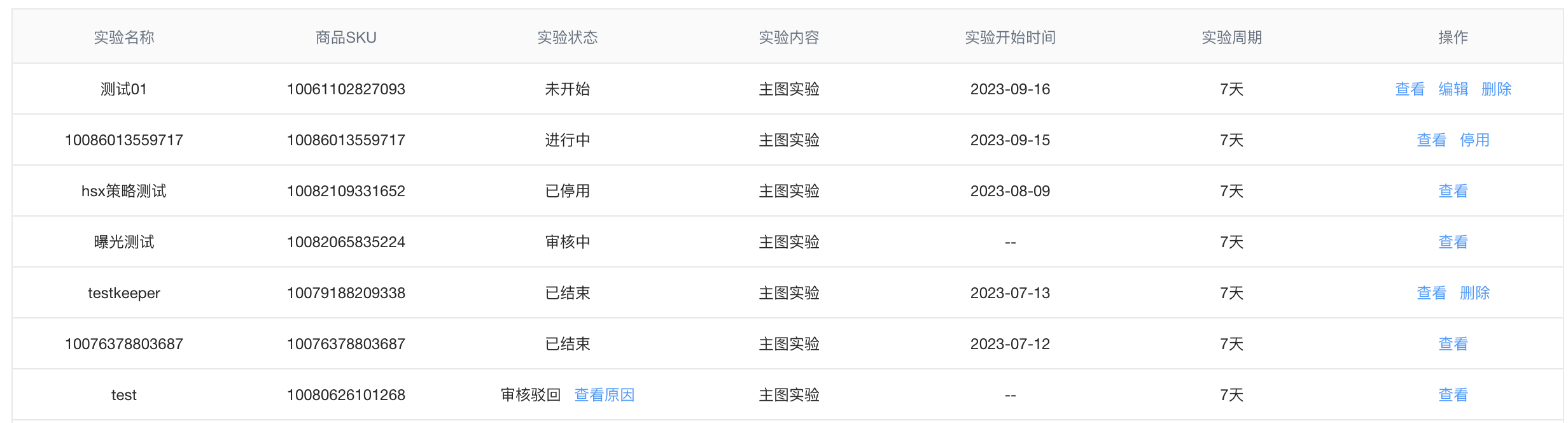The image size is (1568, 423).
Task: Click the 实验开始时间 column header
Action: pyautogui.click(x=1010, y=38)
